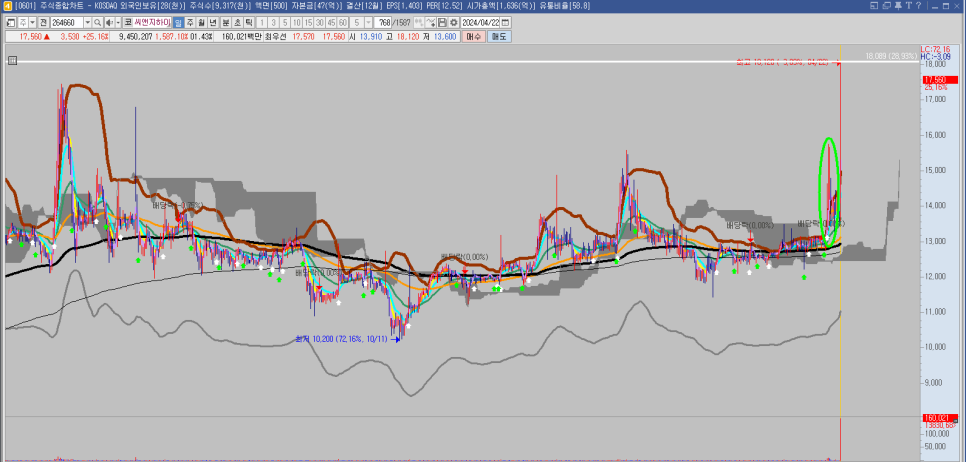Click the chart layout icon at toolbar start
The height and width of the screenshot is (462, 966).
click(x=11, y=23)
